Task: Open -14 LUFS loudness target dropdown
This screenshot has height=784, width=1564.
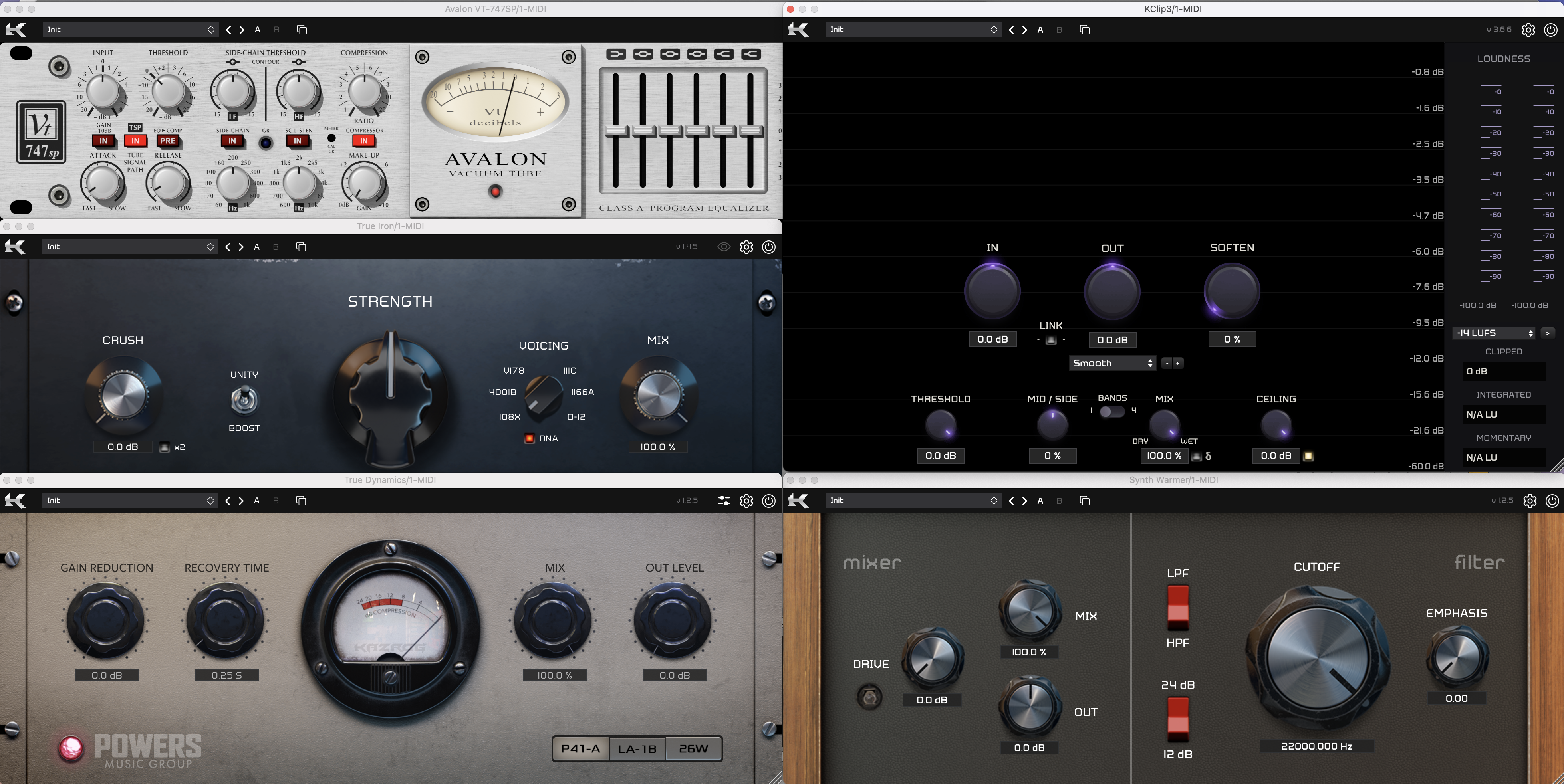Action: click(1494, 333)
